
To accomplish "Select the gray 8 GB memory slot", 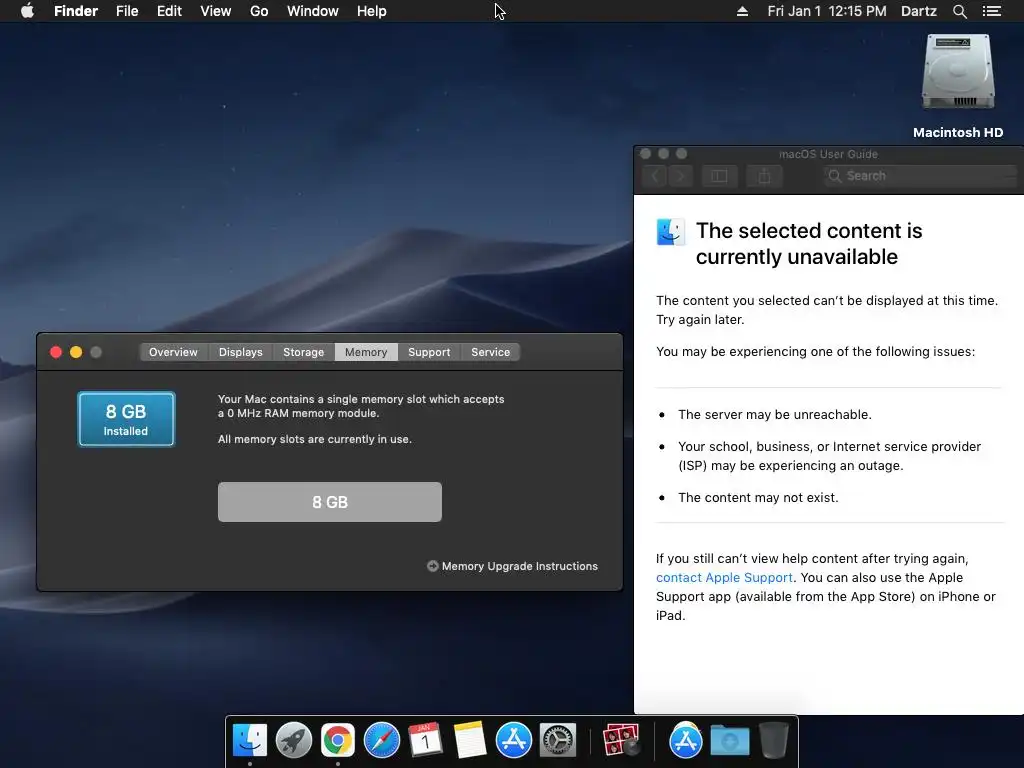I will click(x=330, y=502).
